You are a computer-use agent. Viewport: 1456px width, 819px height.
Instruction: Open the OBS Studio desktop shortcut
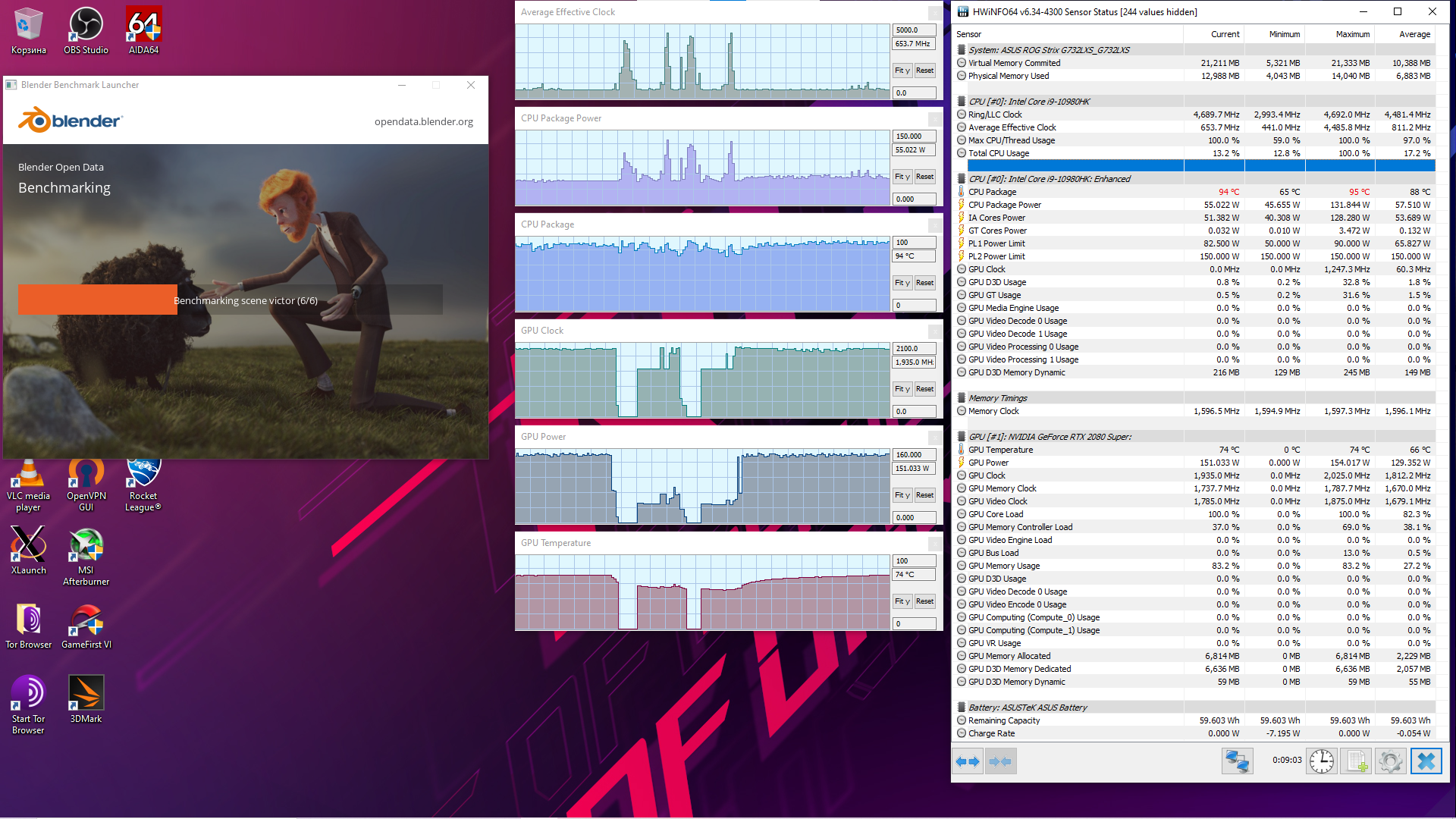(86, 31)
